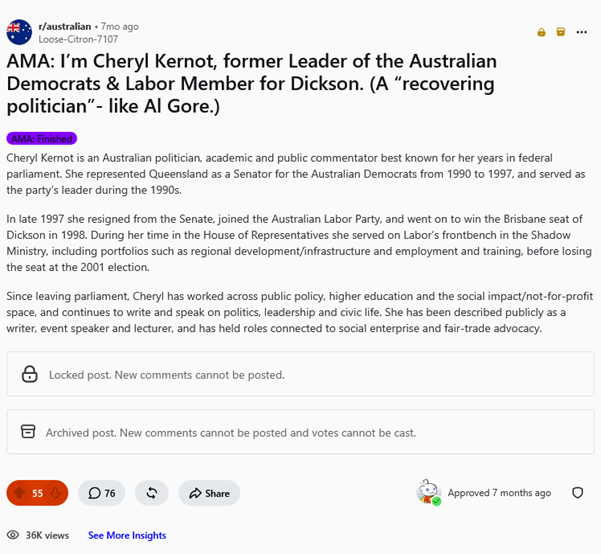Open the three-dot post options menu
This screenshot has height=554, width=601.
pos(581,32)
